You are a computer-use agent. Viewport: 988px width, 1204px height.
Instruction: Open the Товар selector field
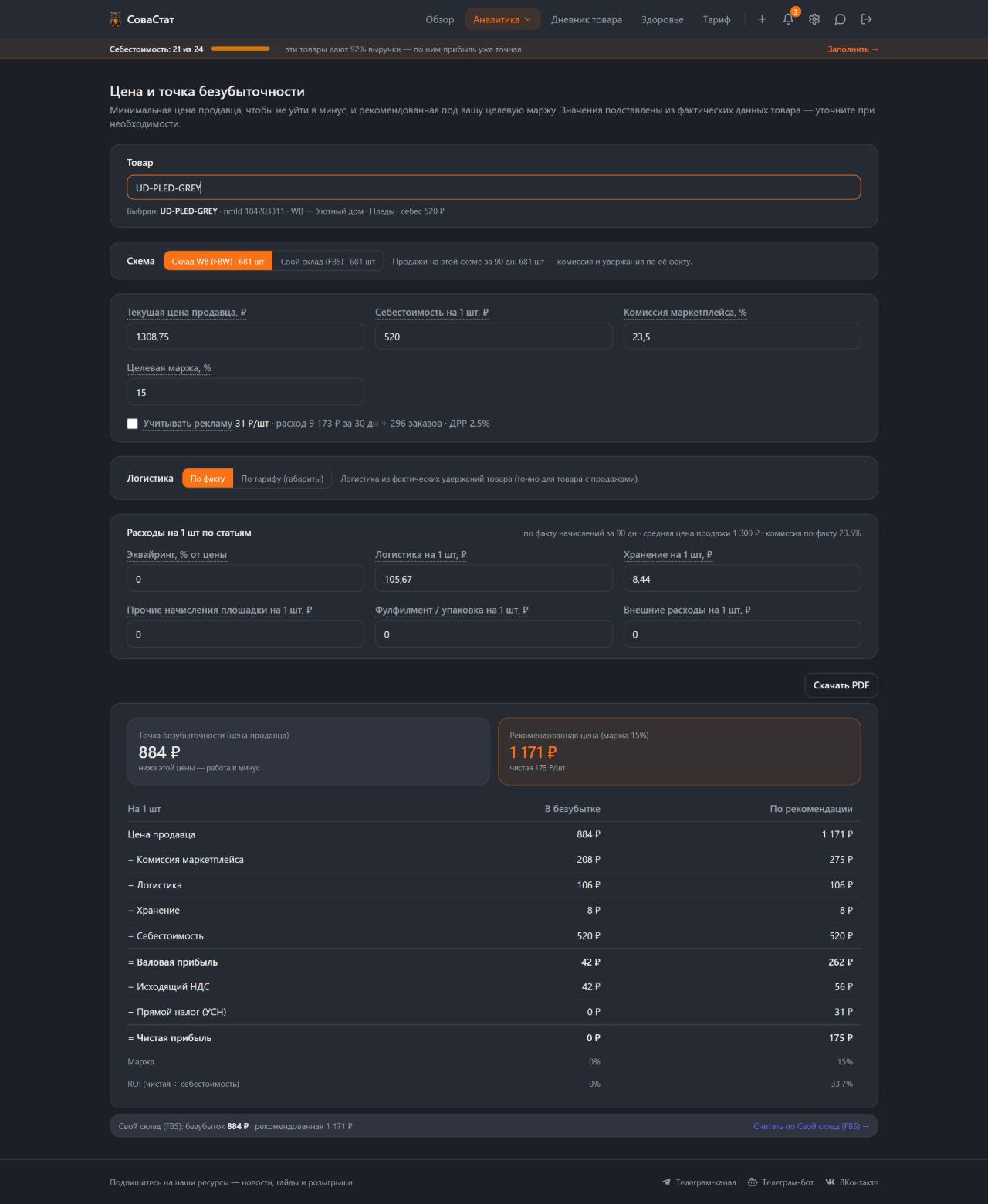[x=493, y=188]
